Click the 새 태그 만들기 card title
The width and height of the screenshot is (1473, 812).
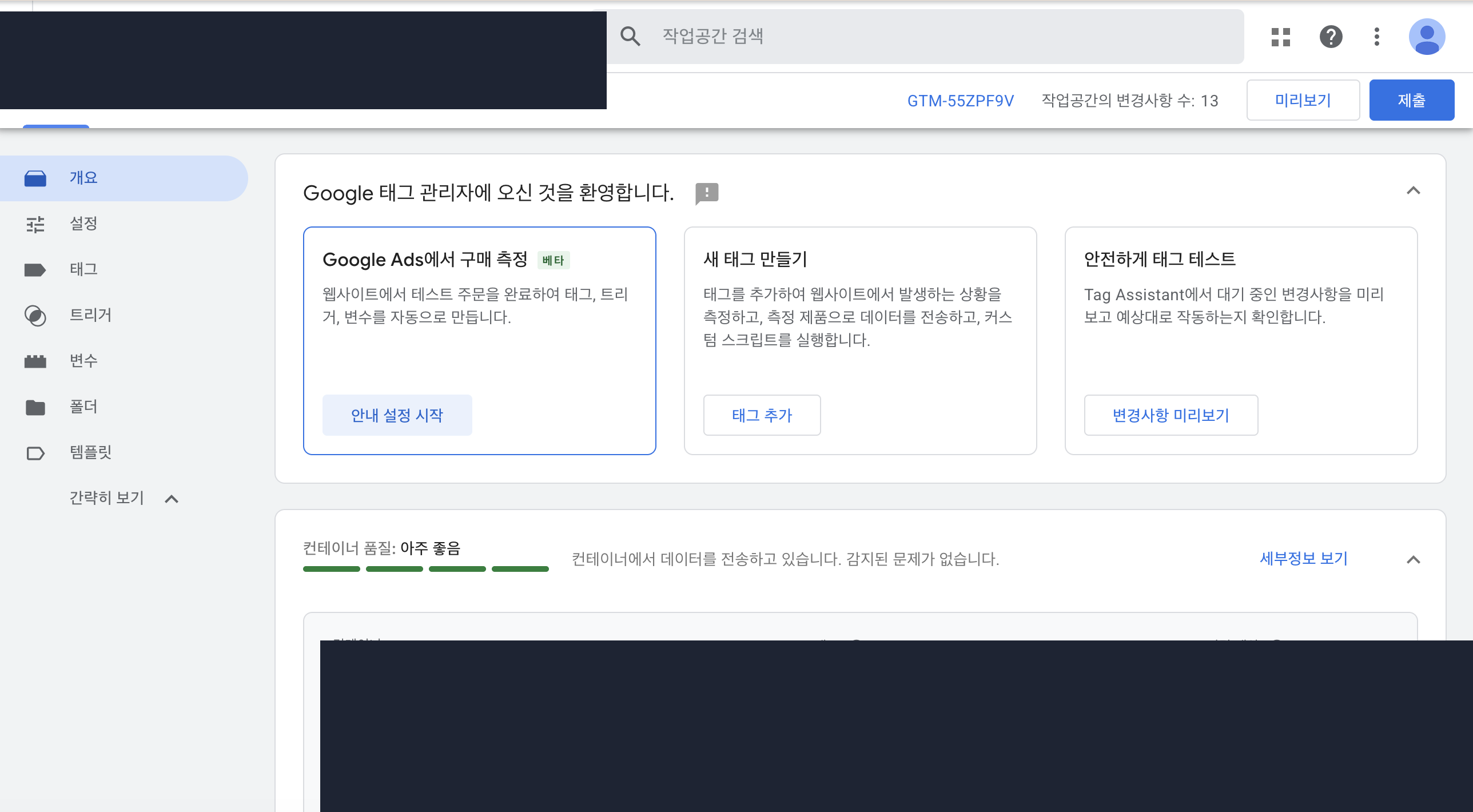[755, 259]
